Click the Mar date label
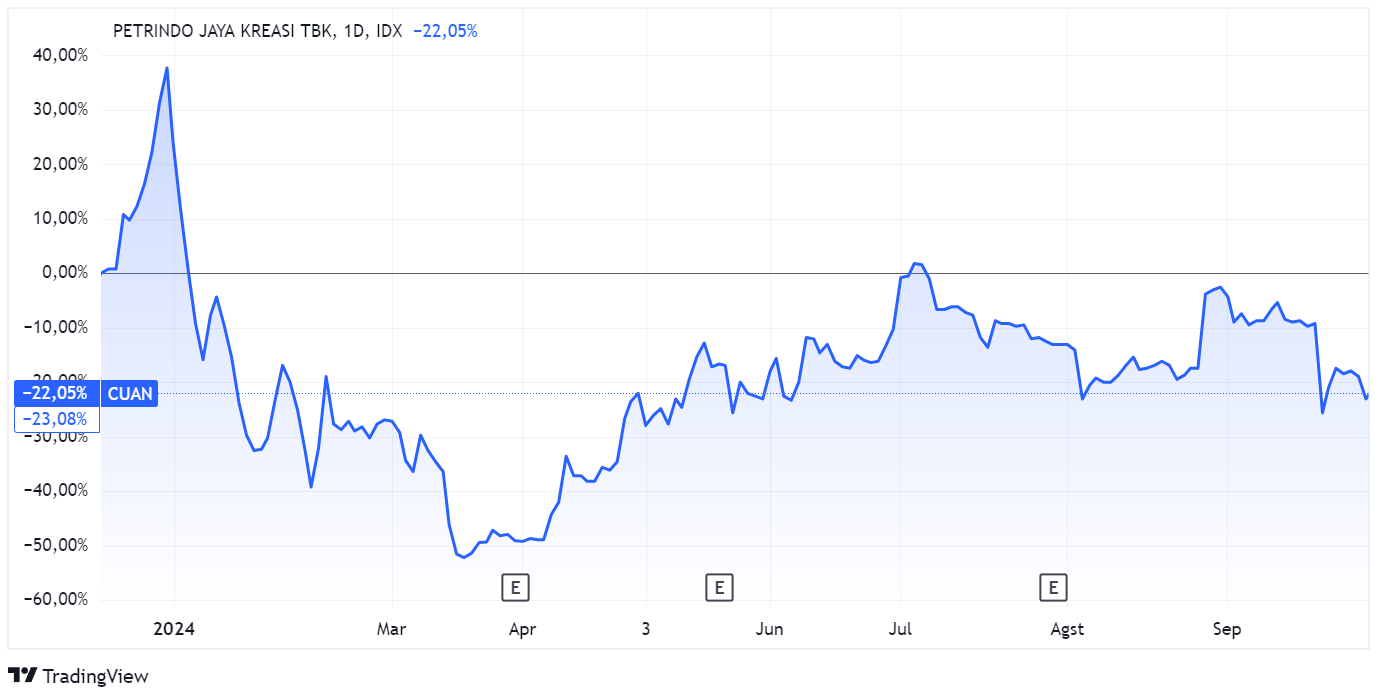1375x690 pixels. [x=391, y=629]
